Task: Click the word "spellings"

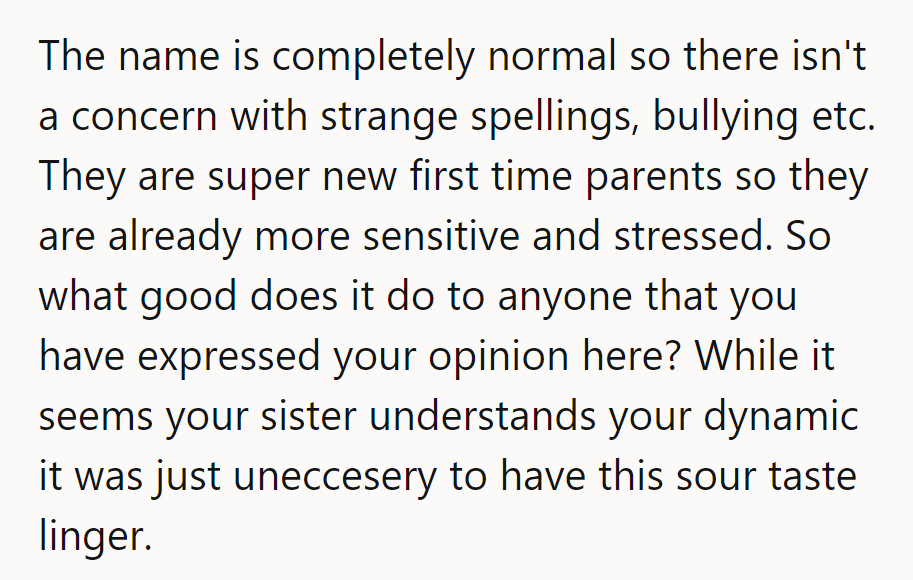Action: (555, 120)
